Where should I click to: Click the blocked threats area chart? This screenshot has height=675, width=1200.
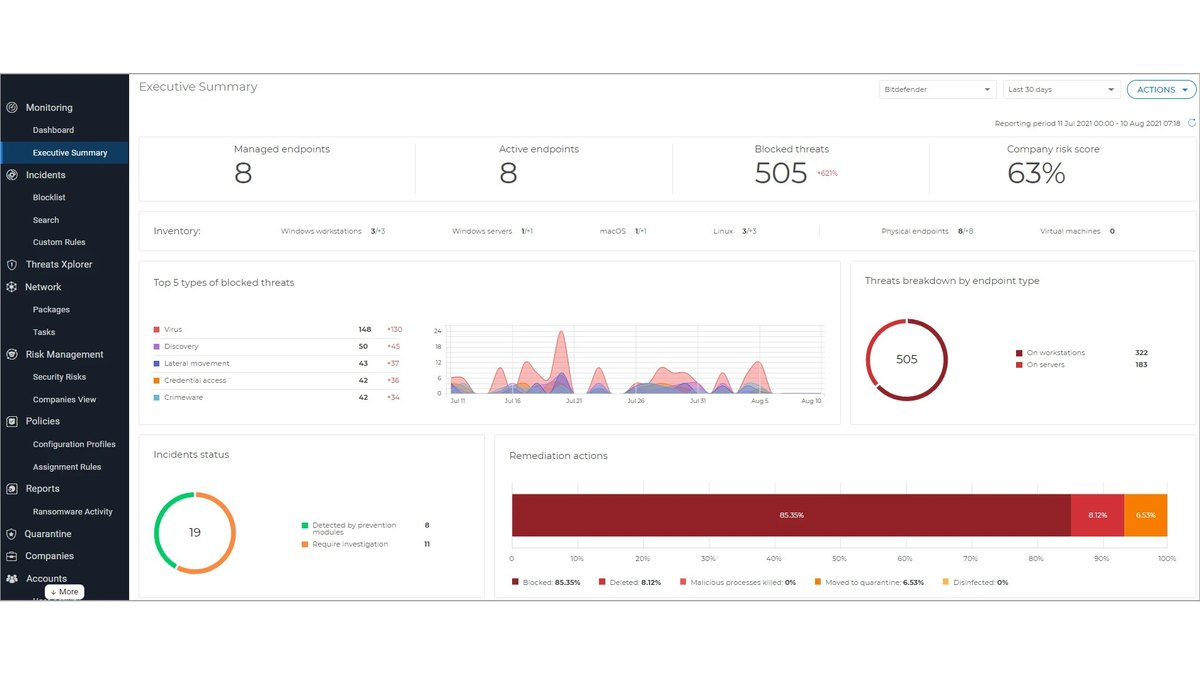coord(636,362)
